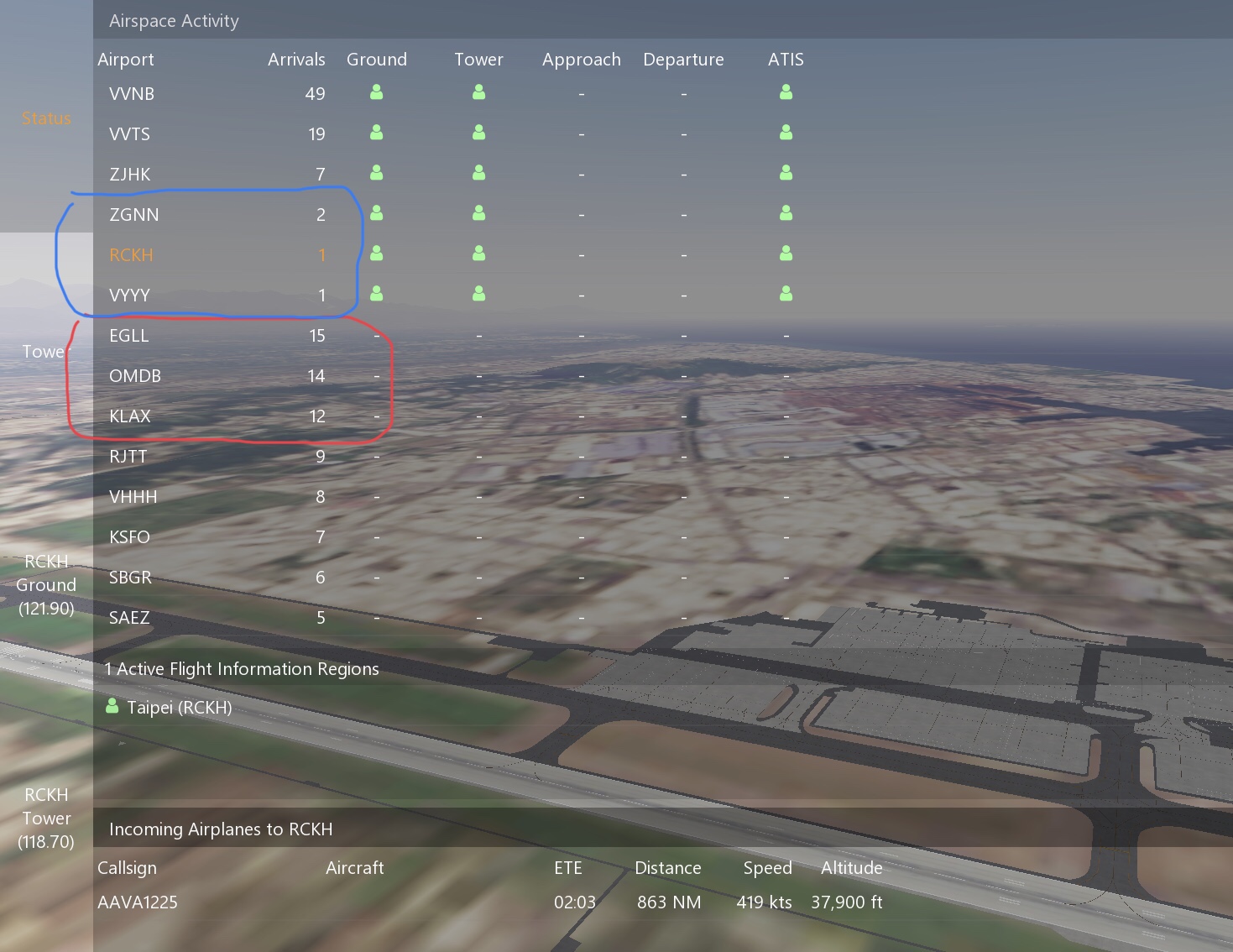Screen dimensions: 1233x952
Task: Choose the VHHH airport entry
Action: (133, 497)
